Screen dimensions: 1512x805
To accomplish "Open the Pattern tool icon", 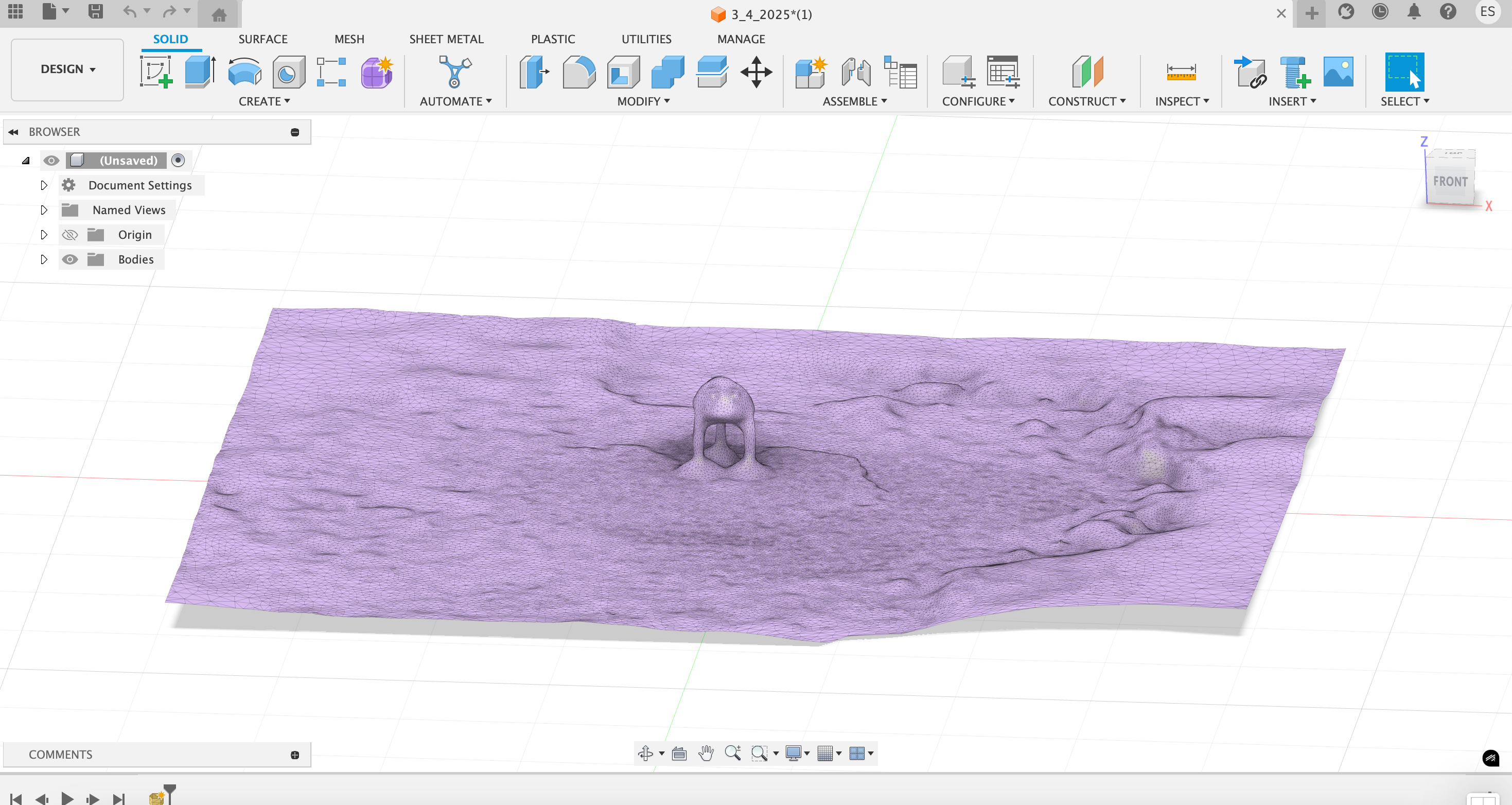I will 331,72.
